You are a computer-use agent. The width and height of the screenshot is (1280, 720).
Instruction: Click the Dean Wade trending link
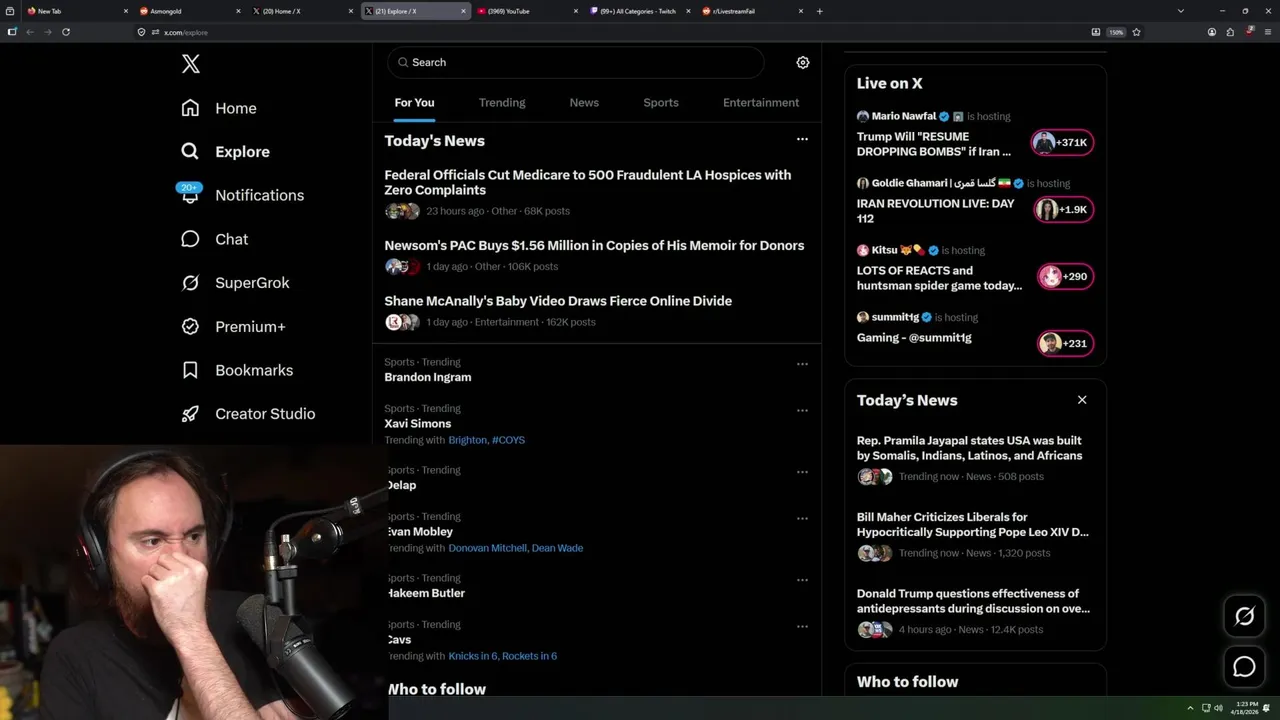point(557,548)
